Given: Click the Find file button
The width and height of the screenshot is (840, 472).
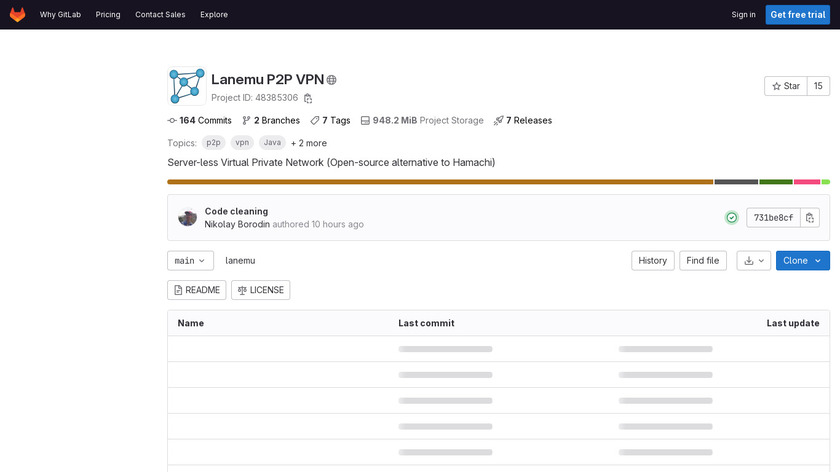Looking at the screenshot, I should 703,260.
